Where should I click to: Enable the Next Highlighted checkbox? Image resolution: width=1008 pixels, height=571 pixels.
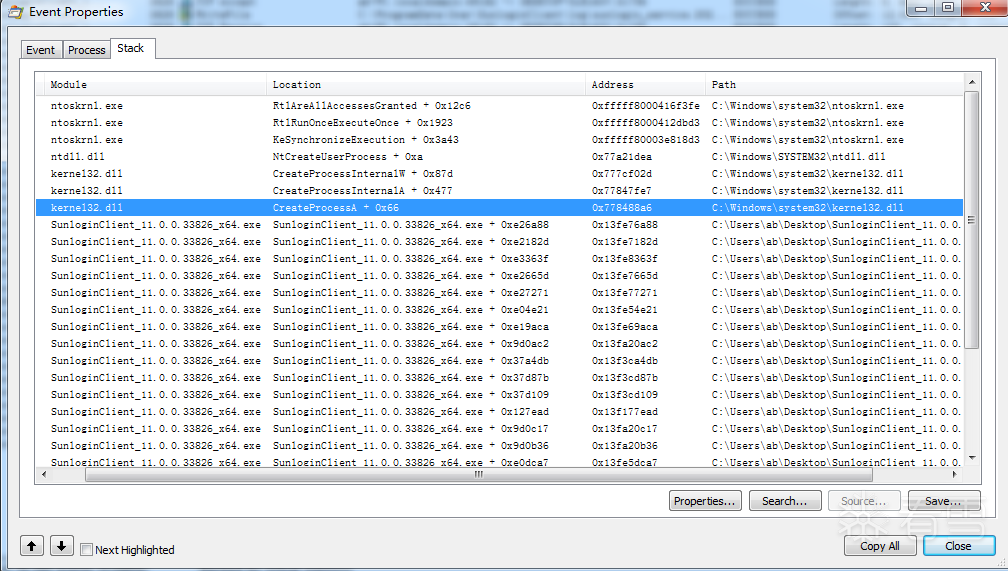click(86, 550)
